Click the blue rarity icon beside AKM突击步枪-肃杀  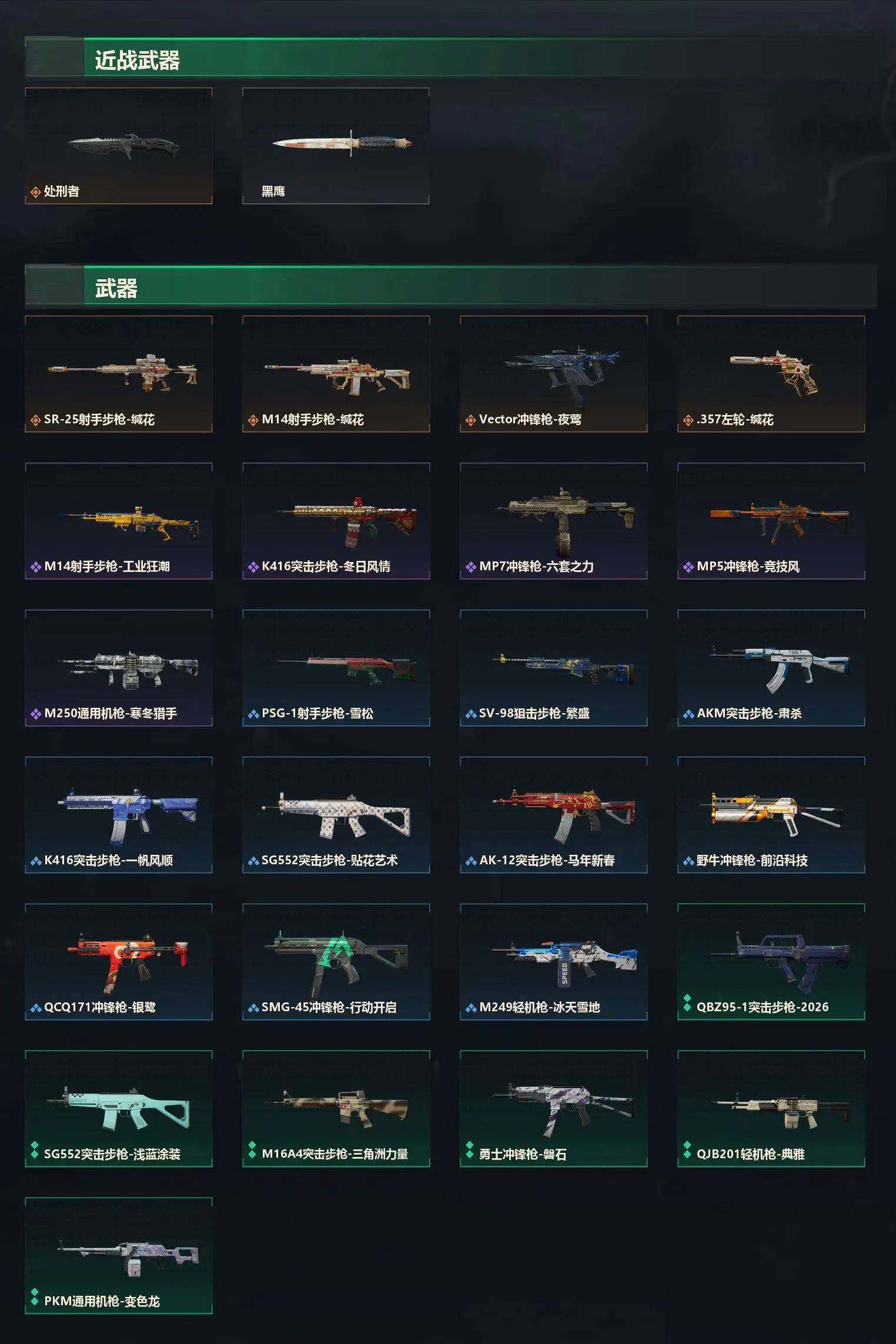(x=688, y=714)
